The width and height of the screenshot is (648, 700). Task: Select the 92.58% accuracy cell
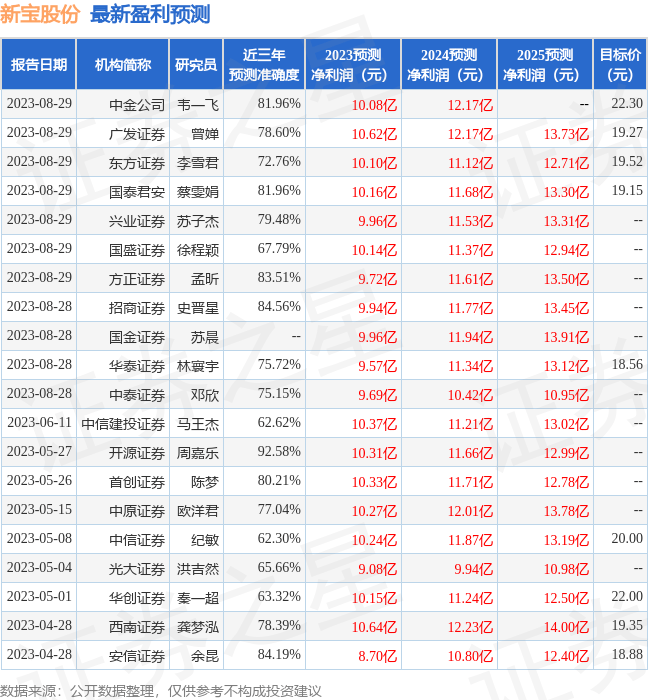(279, 452)
